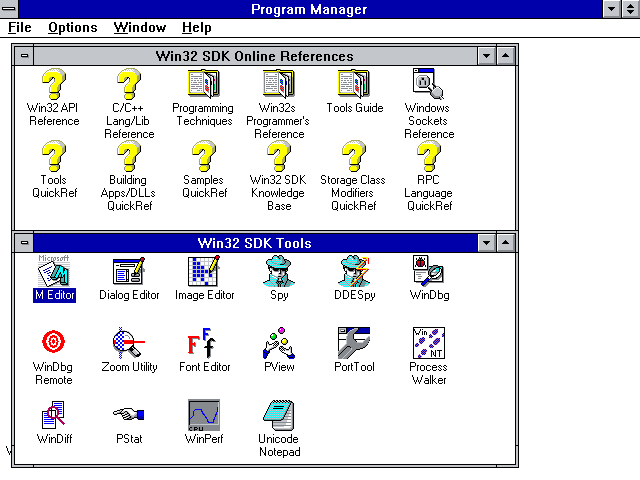Open the Windows Sockets Reference icon
The width and height of the screenshot is (640, 480).
(429, 84)
